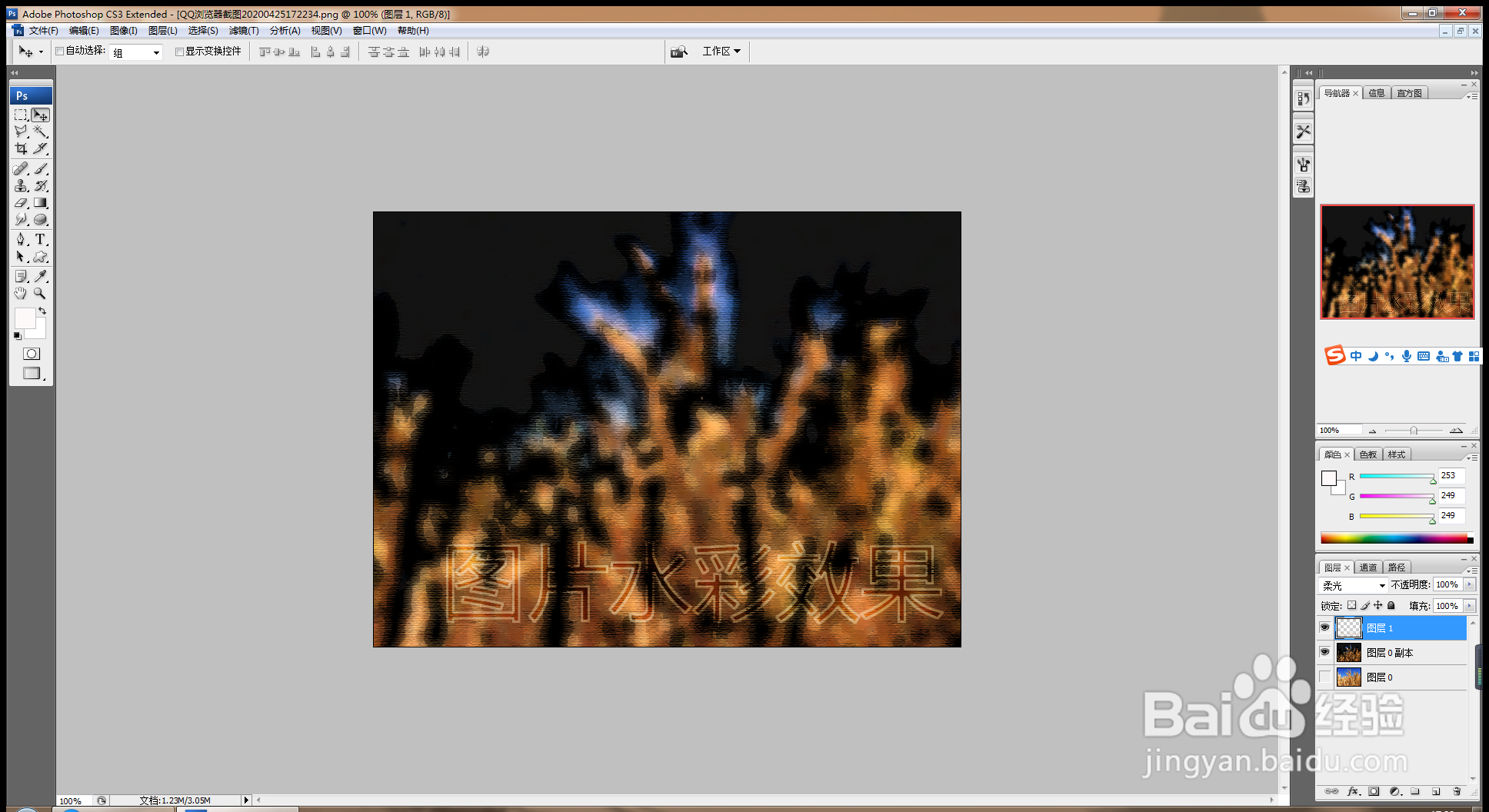Switch to the 通道 tab

1368,567
